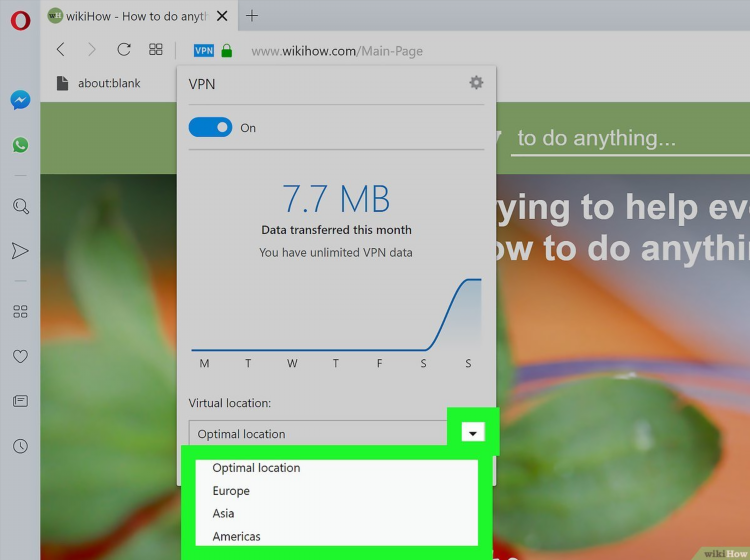Viewport: 750px width, 560px height.
Task: Open the sidebar search icon
Action: click(21, 206)
